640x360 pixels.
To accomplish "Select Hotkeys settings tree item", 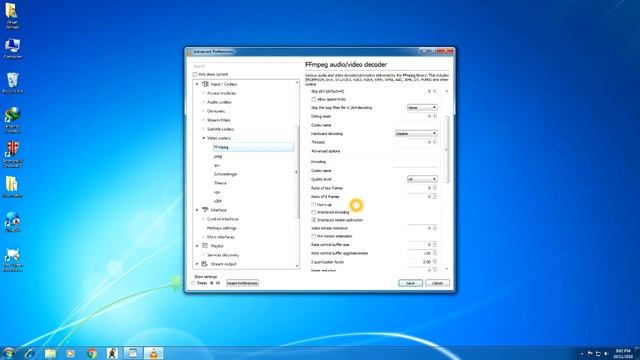I will pyautogui.click(x=222, y=228).
